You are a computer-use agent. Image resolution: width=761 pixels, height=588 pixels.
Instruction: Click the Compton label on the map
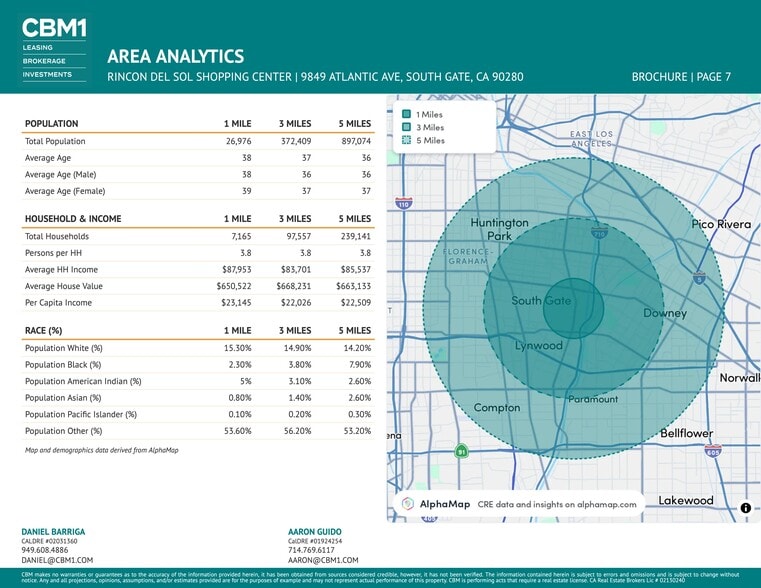[x=497, y=408]
